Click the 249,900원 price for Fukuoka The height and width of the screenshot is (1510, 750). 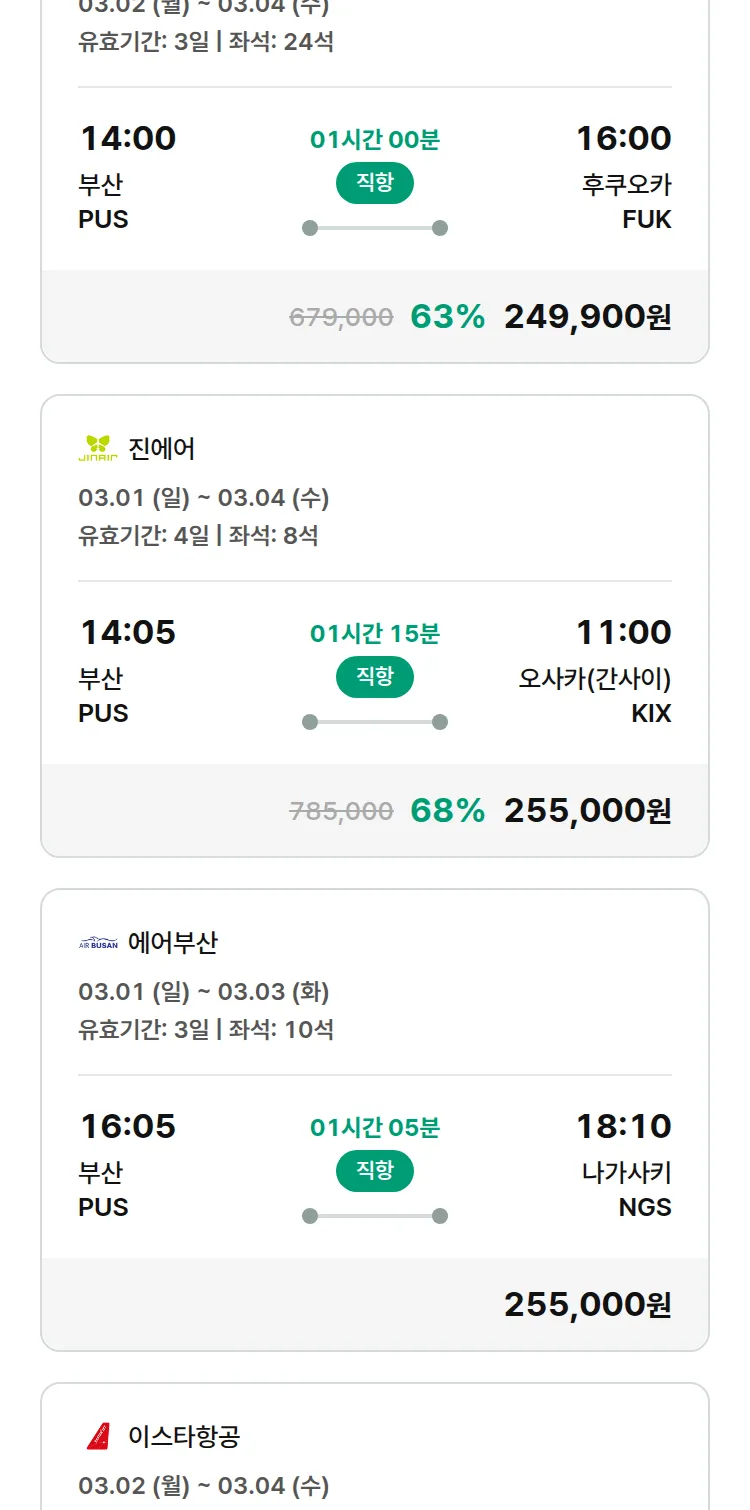coord(587,317)
